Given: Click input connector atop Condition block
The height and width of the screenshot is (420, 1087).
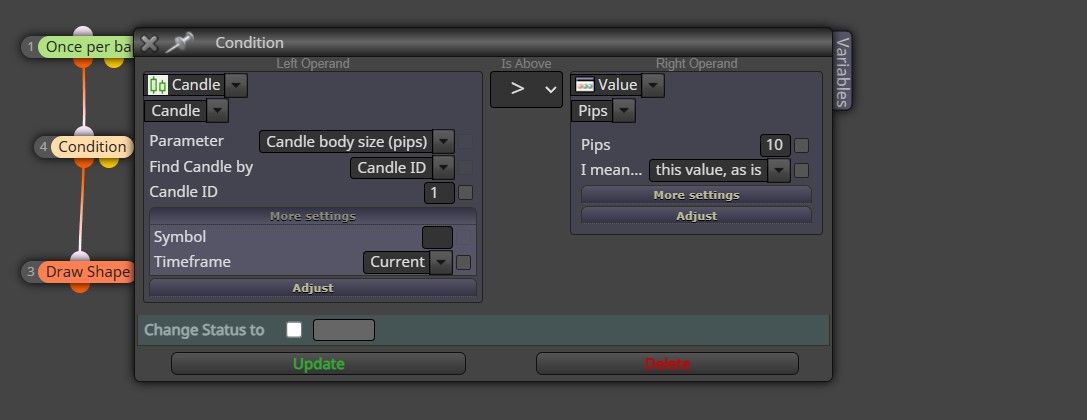Looking at the screenshot, I should point(84,132).
